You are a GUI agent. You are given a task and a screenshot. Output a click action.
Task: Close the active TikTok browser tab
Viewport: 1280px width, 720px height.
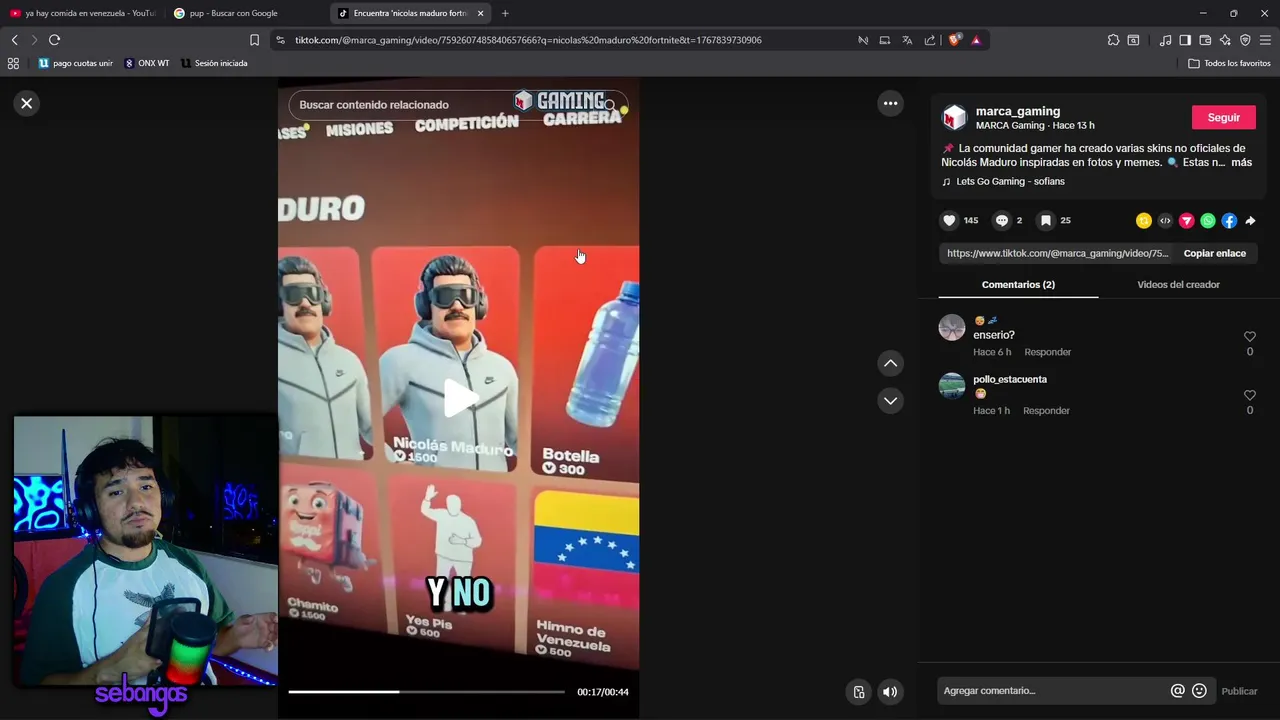[480, 13]
